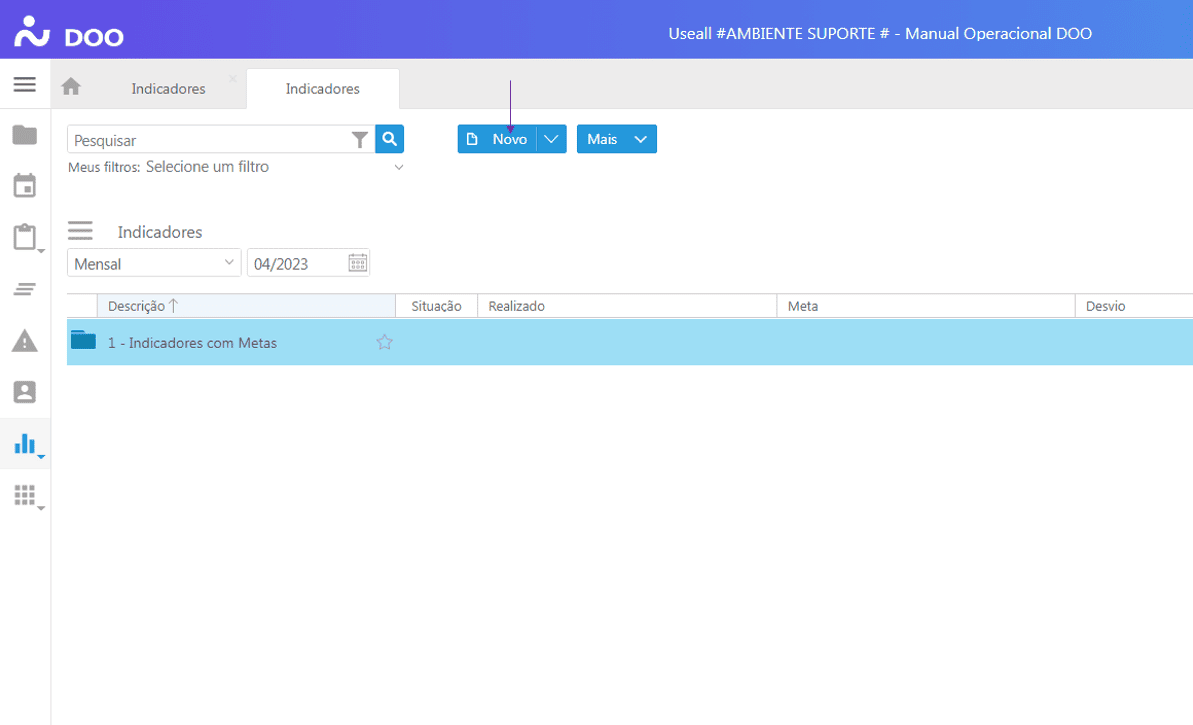1193x725 pixels.
Task: Click the Novo button
Action: [498, 139]
